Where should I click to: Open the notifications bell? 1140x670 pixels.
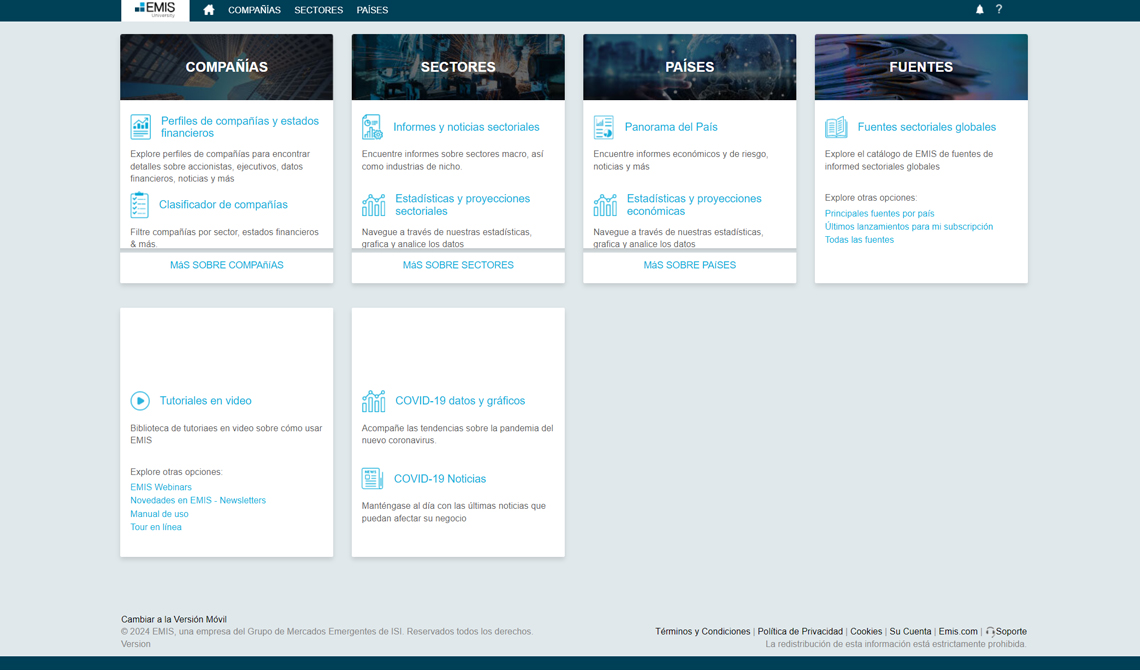click(979, 9)
